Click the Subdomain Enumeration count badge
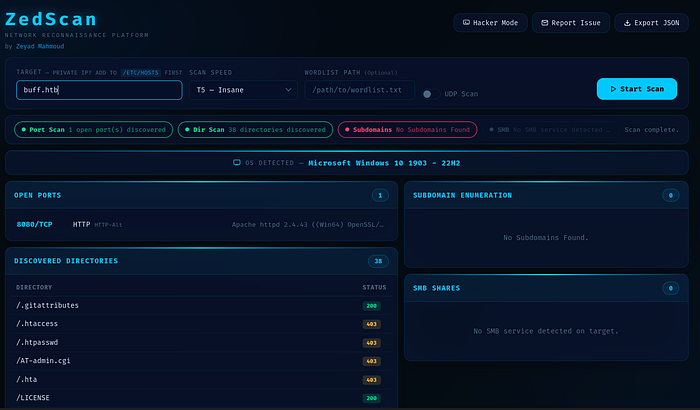Viewport: 700px width, 410px height. [670, 195]
